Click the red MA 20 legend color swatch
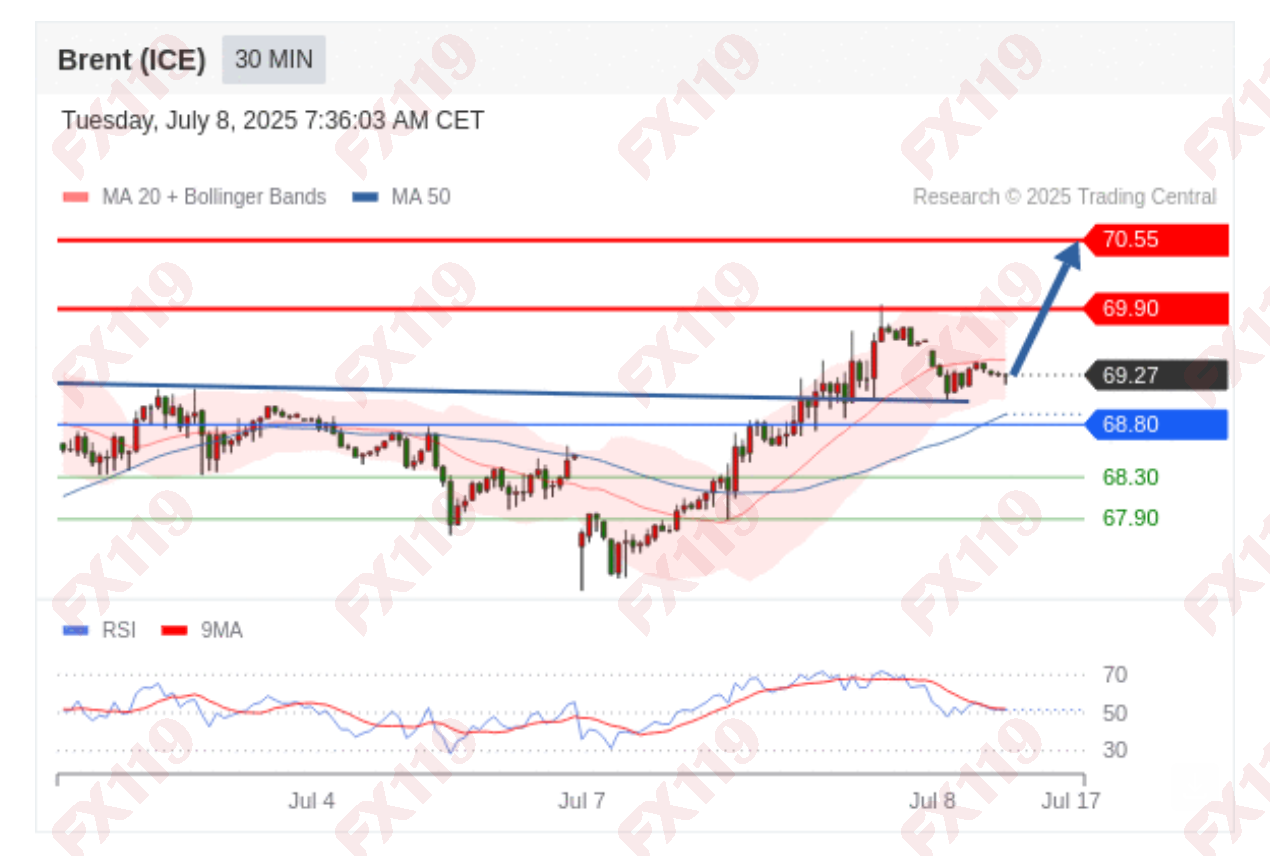 tap(76, 197)
